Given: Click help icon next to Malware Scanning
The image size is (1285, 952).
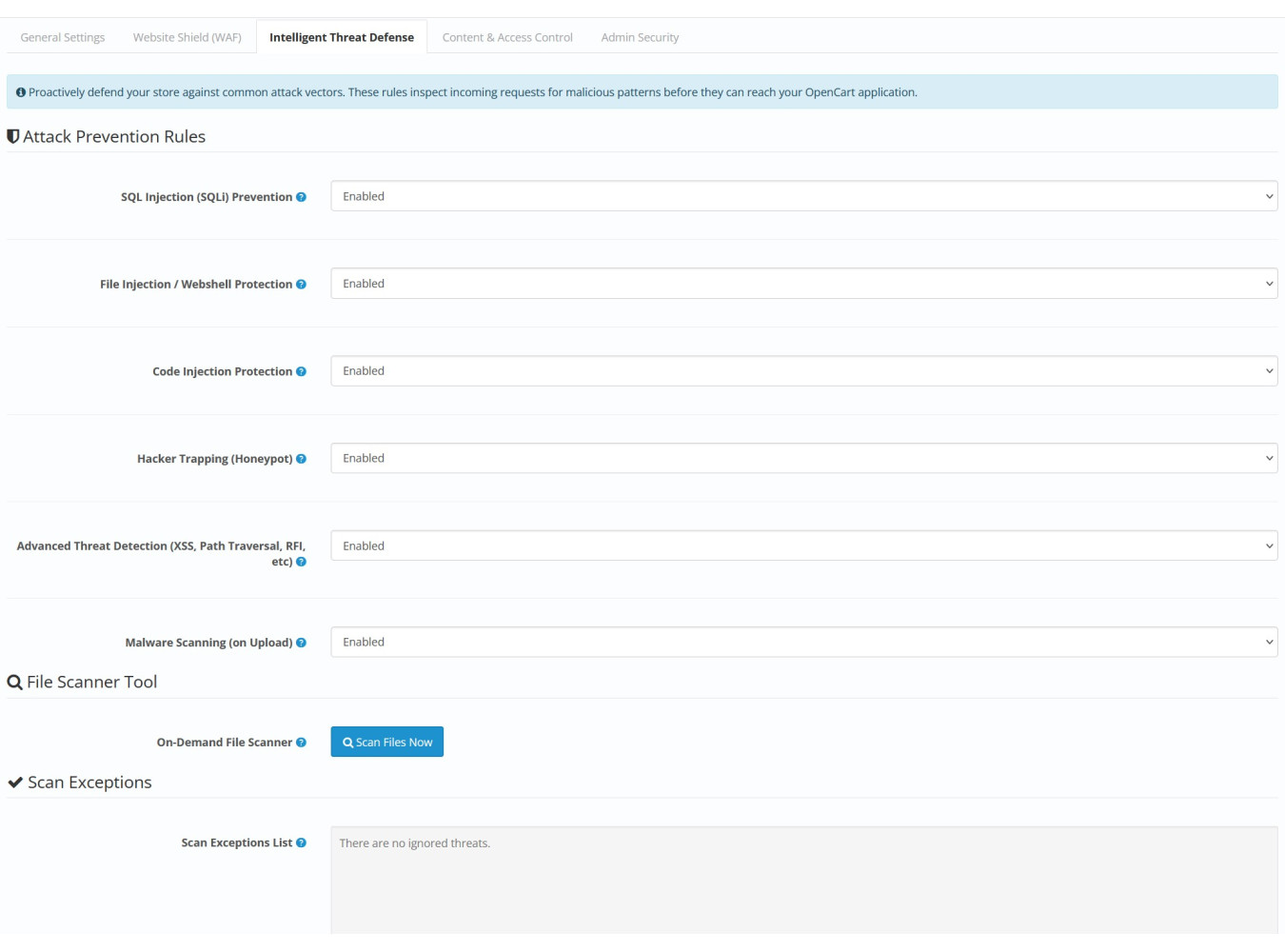Looking at the screenshot, I should coord(301,644).
